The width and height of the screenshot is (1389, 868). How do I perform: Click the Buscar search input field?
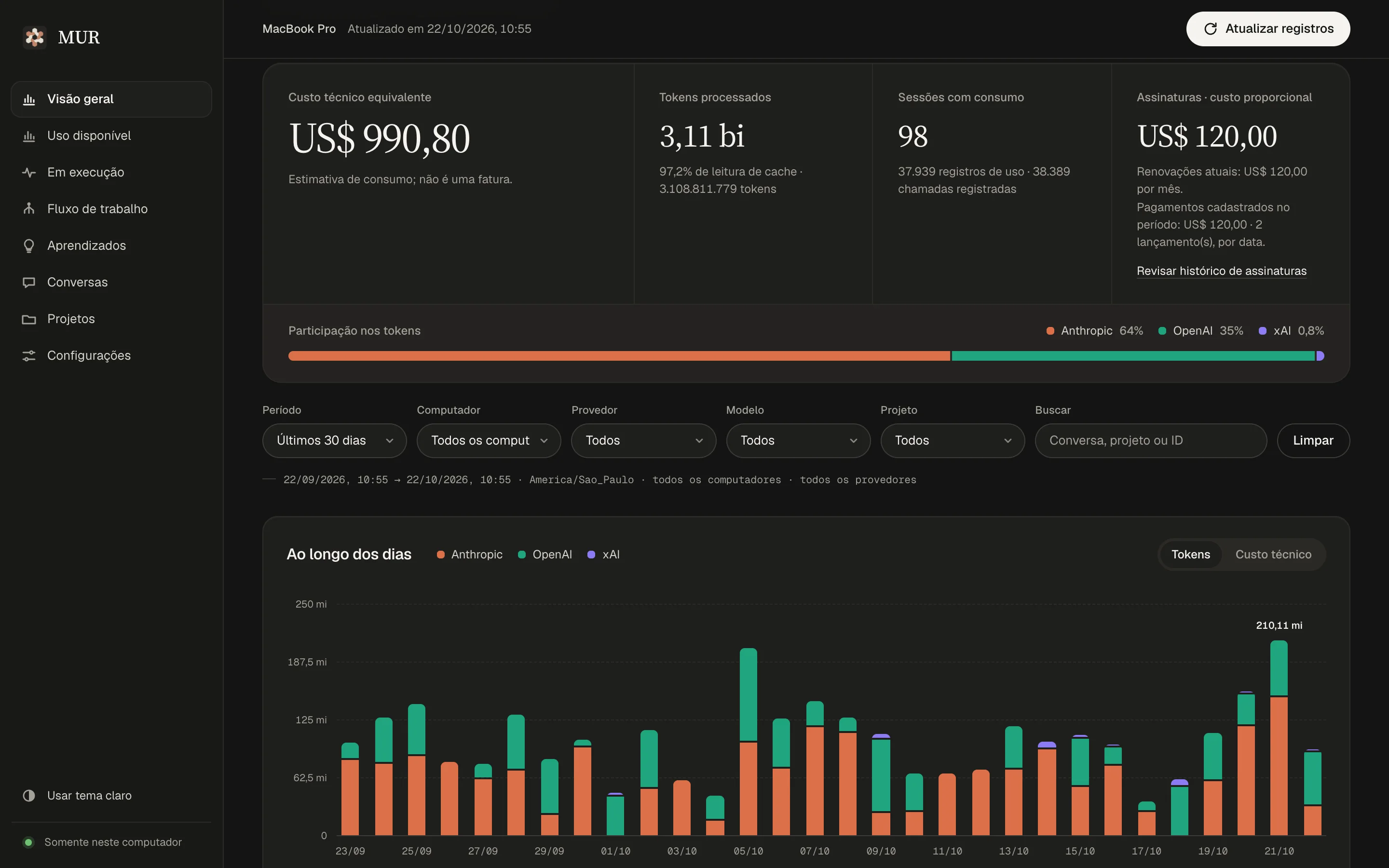click(1150, 440)
